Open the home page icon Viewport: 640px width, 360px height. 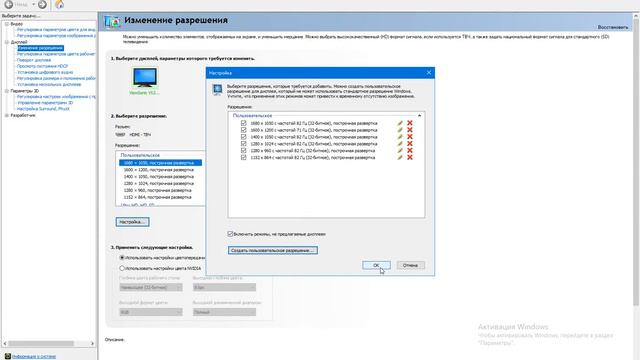tap(60, 4)
